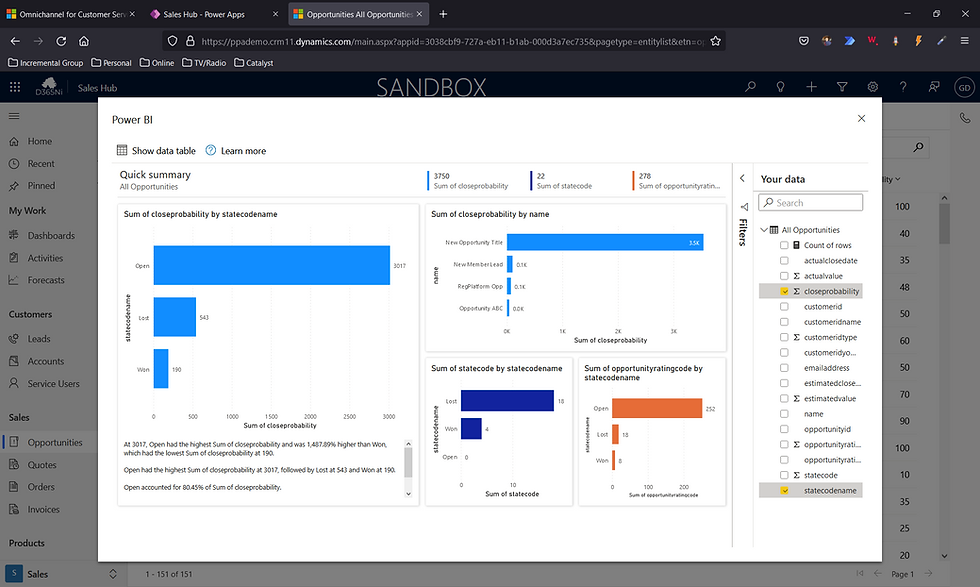Check the estimatedvalue field
The width and height of the screenshot is (980, 587).
coord(784,398)
